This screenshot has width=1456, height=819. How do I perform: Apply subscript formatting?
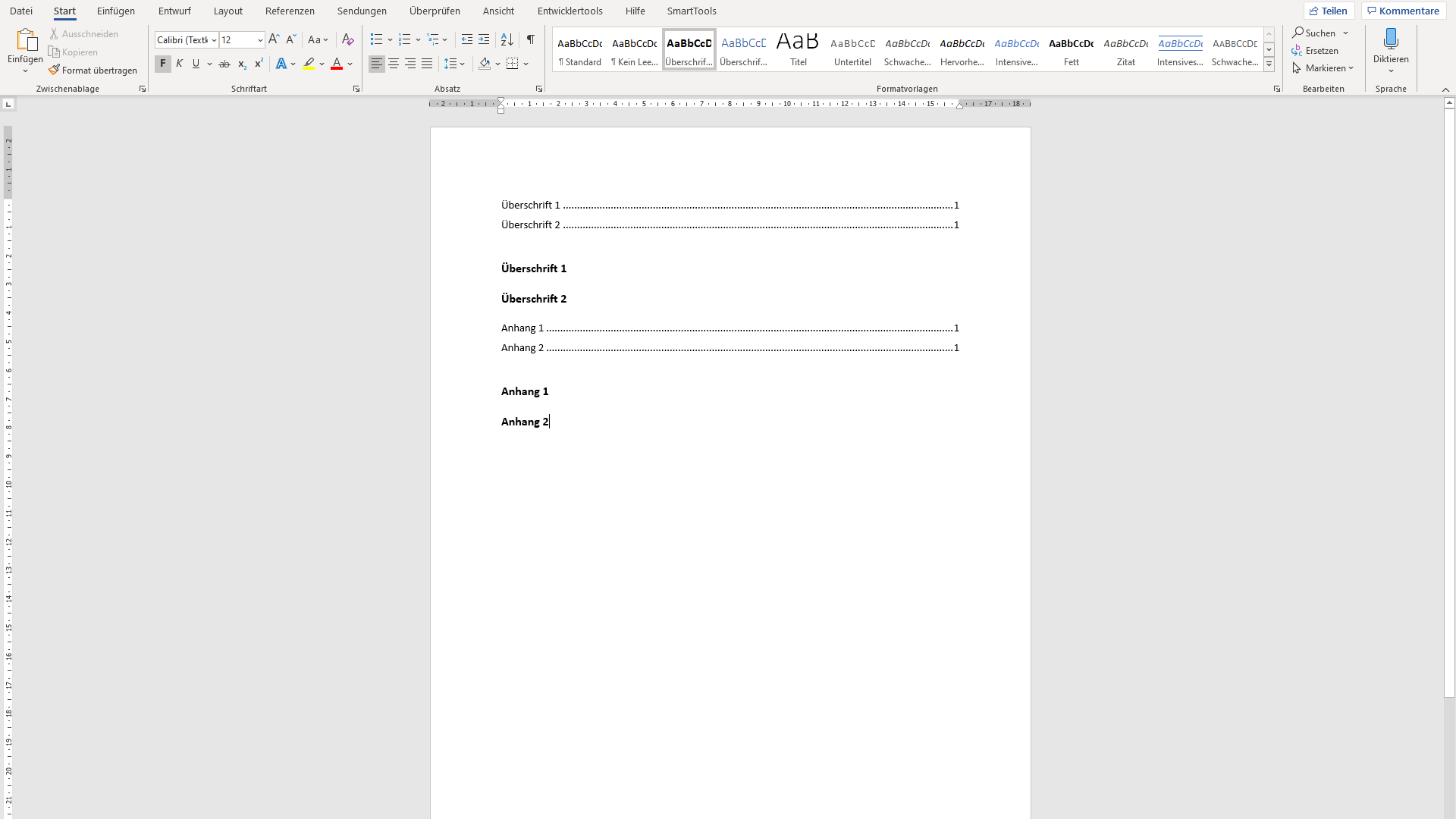(x=242, y=64)
